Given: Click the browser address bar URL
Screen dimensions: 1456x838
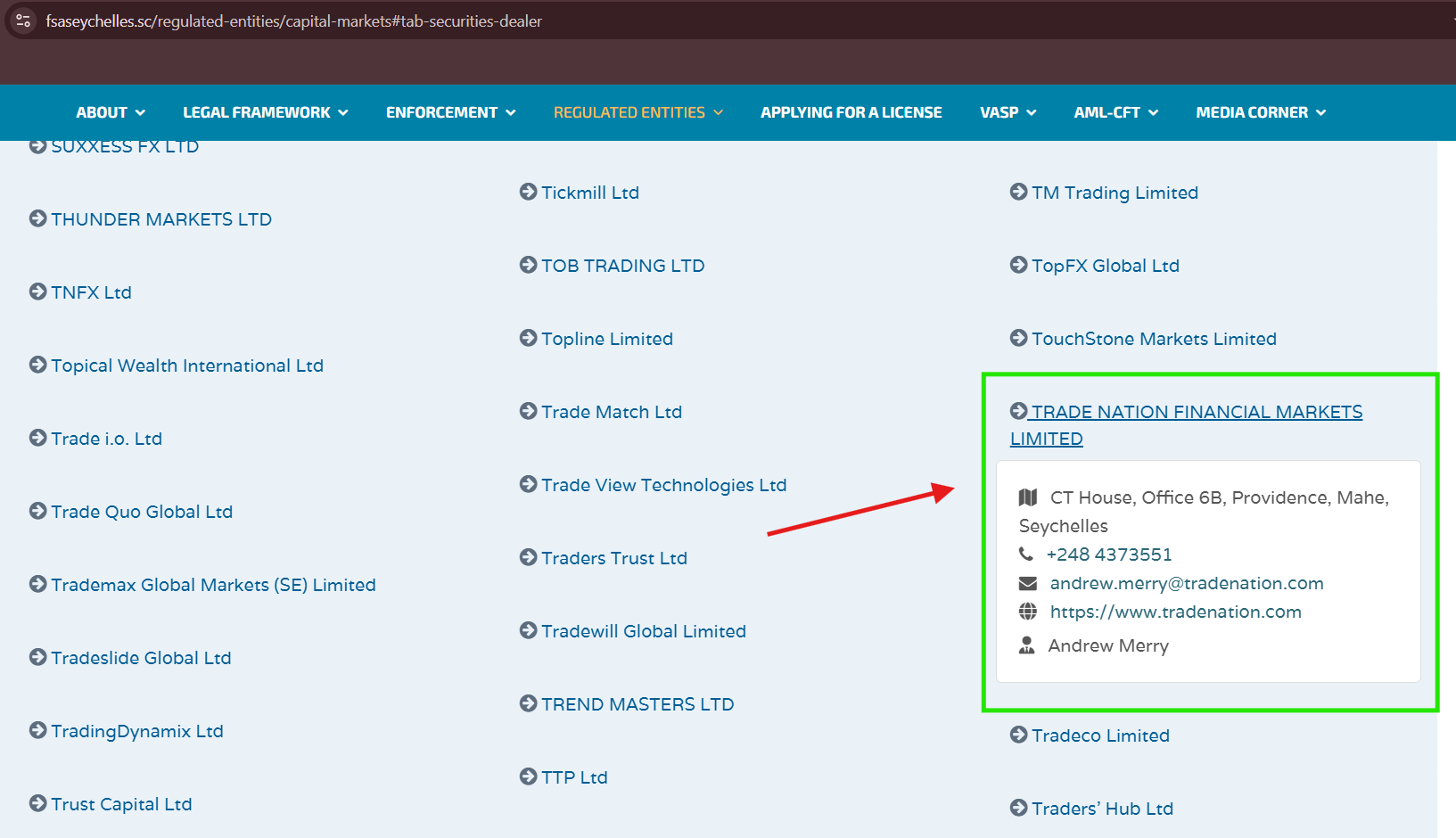Looking at the screenshot, I should (293, 21).
